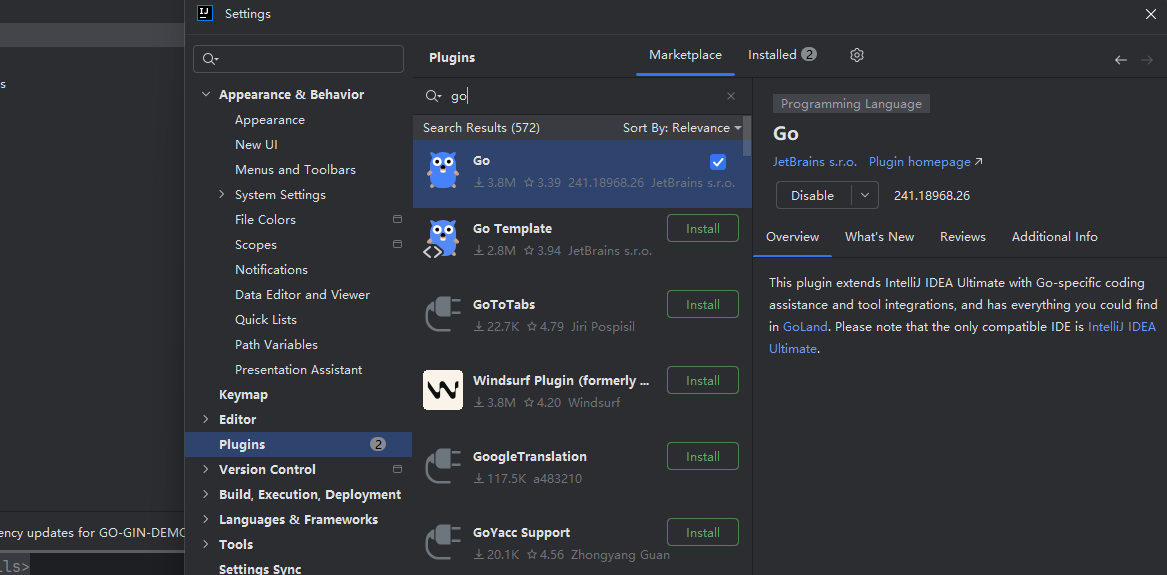1167x575 pixels.
Task: Click the Programming Language tag
Action: pyautogui.click(x=851, y=104)
